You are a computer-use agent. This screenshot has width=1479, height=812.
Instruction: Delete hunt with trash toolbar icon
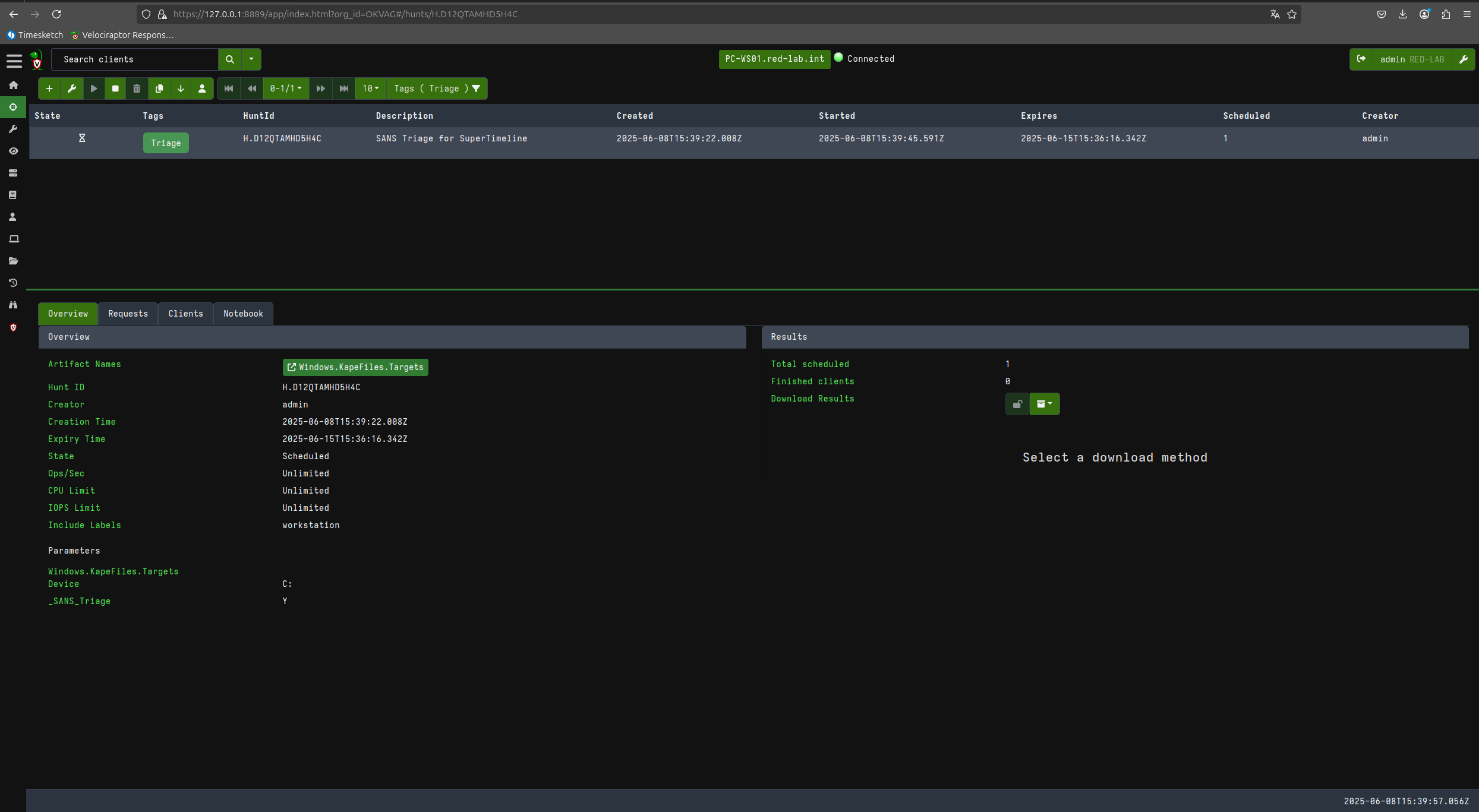click(x=137, y=89)
